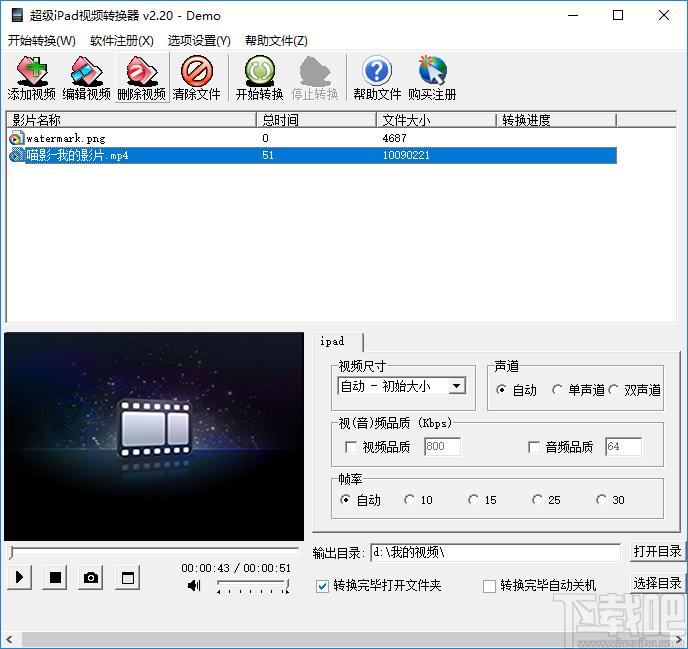Click the horizontal scrollbar right arrow
The image size is (688, 649).
678,640
